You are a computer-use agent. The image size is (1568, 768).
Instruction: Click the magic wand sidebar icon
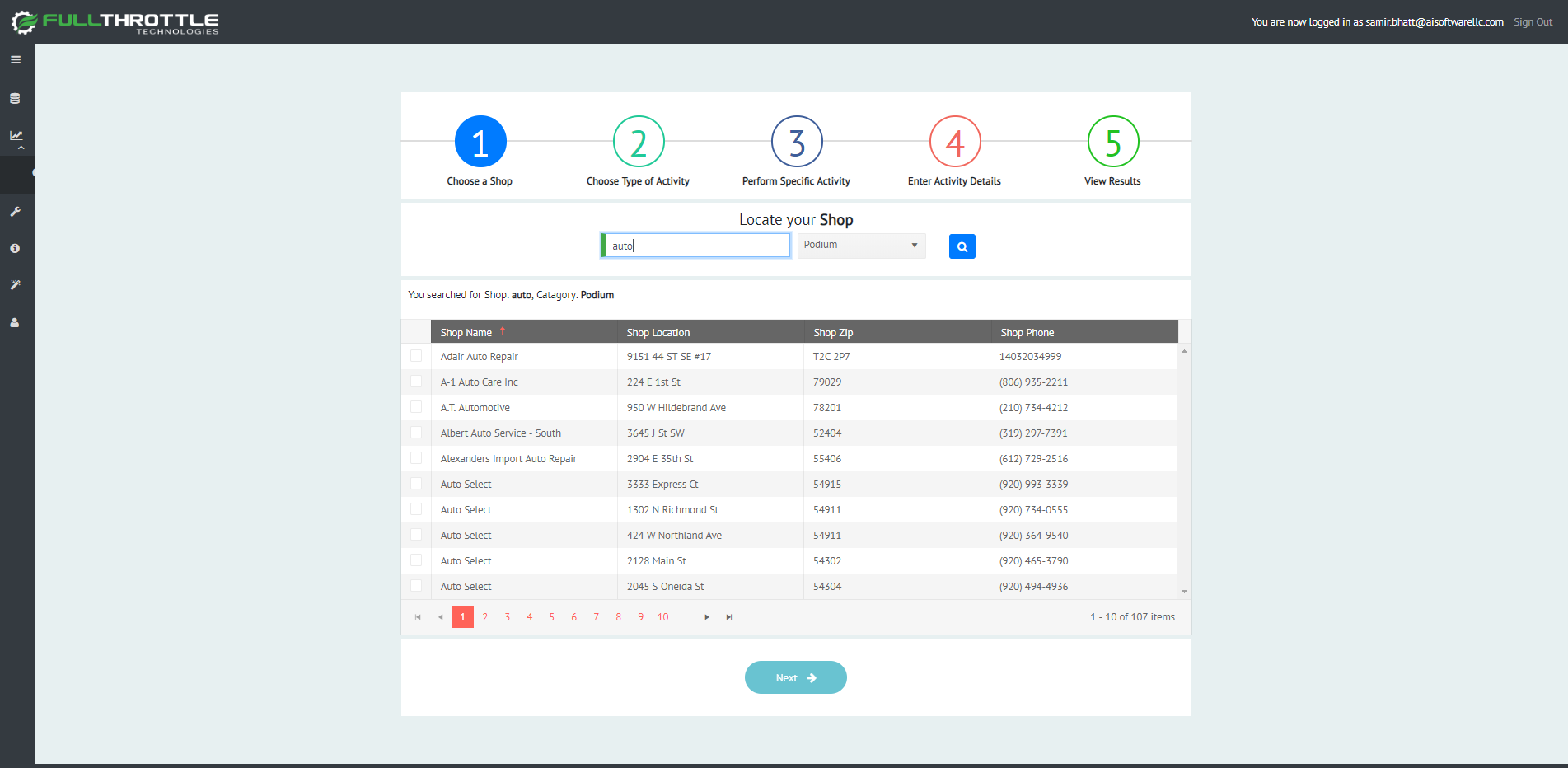tap(15, 285)
